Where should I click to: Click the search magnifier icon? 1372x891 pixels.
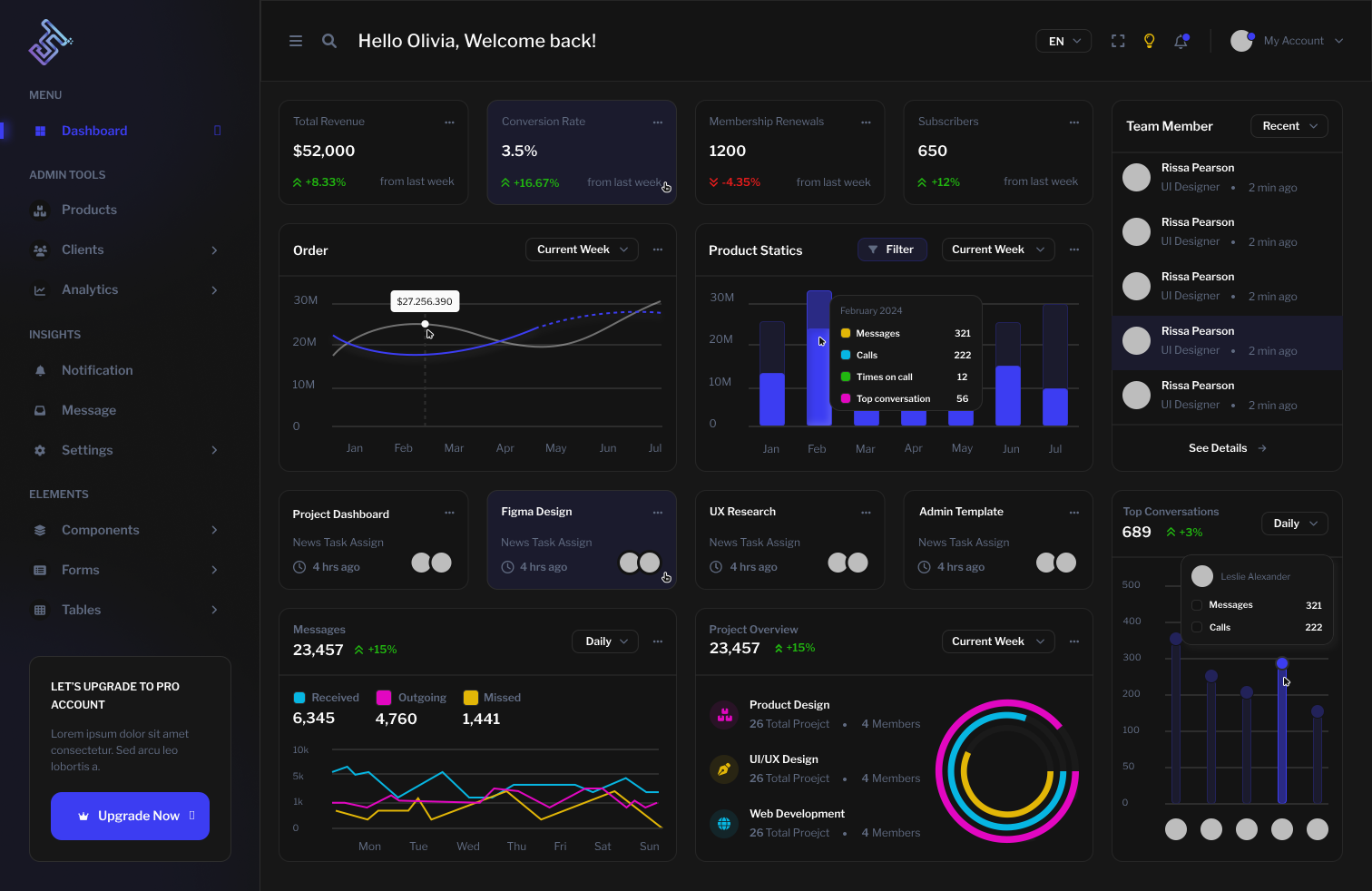coord(329,41)
